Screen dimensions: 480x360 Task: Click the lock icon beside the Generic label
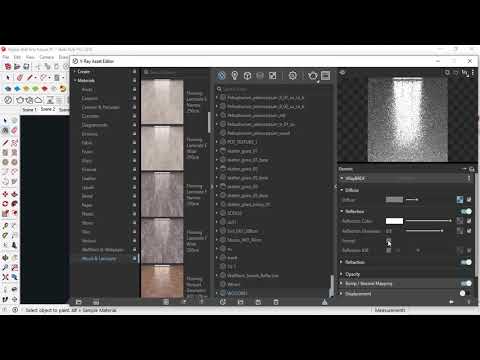click(x=472, y=169)
